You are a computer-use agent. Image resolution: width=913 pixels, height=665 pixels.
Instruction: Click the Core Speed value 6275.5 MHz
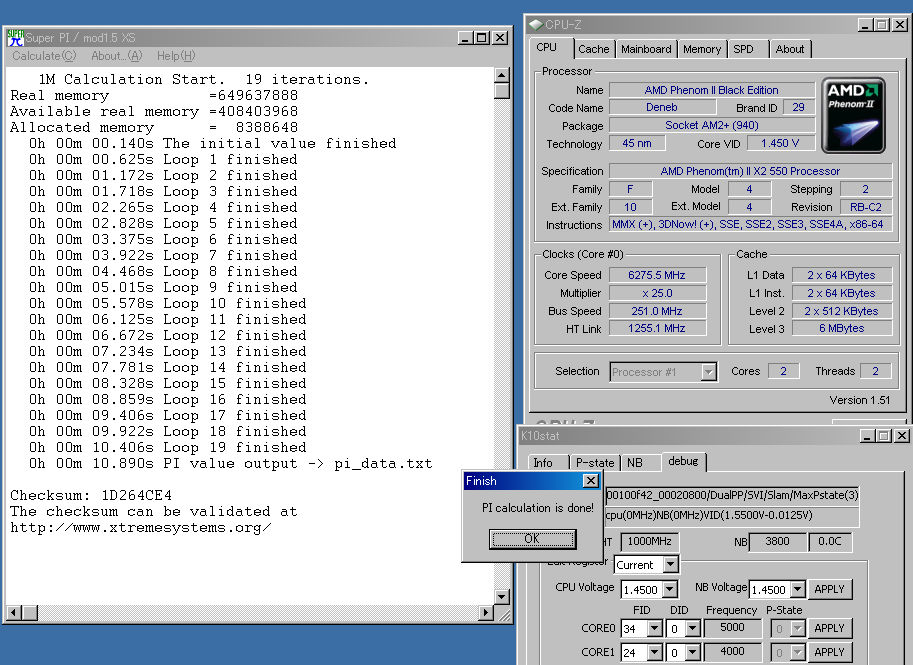[x=657, y=275]
